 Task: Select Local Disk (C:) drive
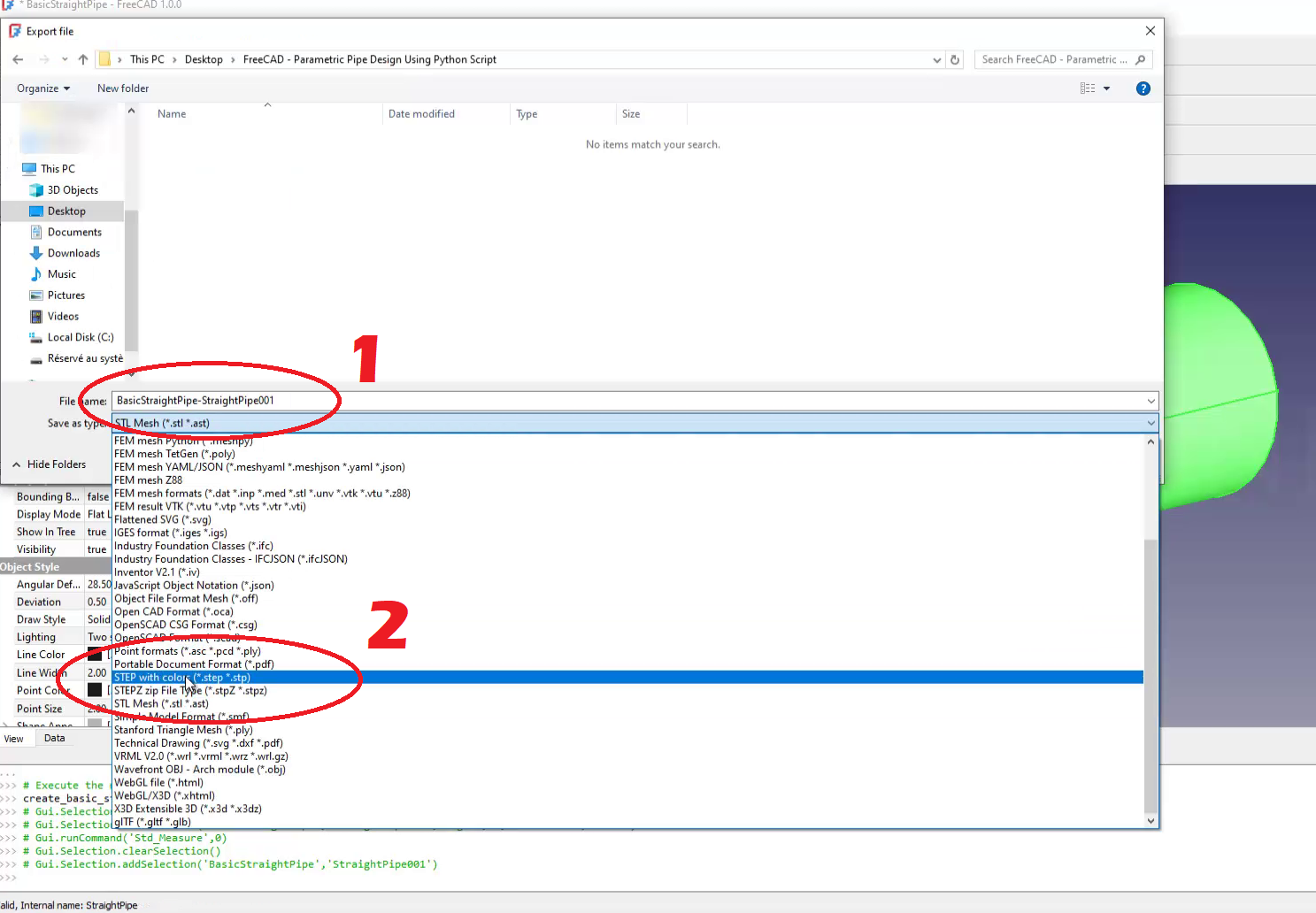click(x=80, y=337)
